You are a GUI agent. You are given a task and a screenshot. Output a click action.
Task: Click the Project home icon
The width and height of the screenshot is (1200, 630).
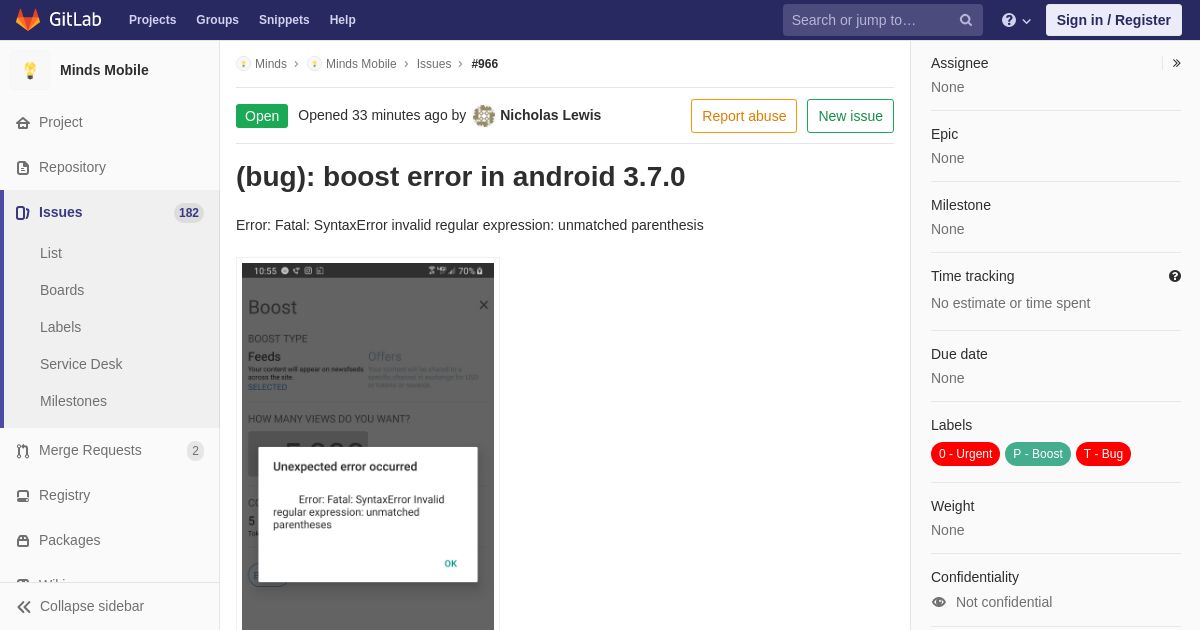[23, 123]
